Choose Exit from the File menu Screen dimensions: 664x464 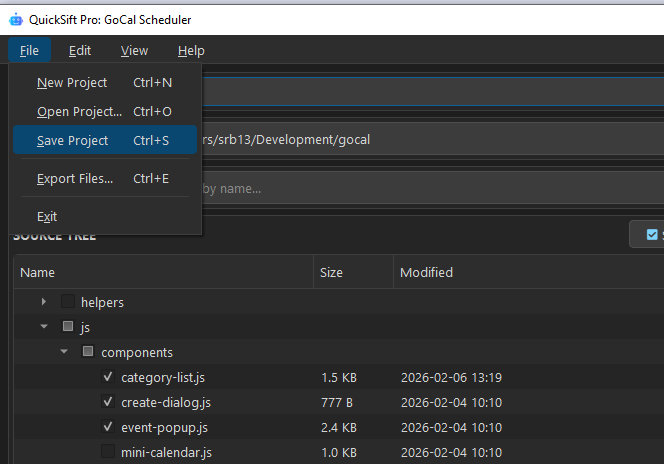click(47, 217)
